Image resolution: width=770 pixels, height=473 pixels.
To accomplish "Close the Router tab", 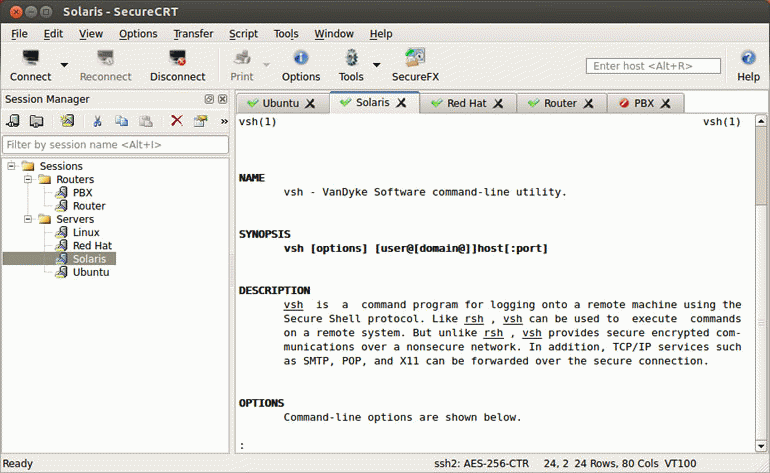I will pos(588,103).
